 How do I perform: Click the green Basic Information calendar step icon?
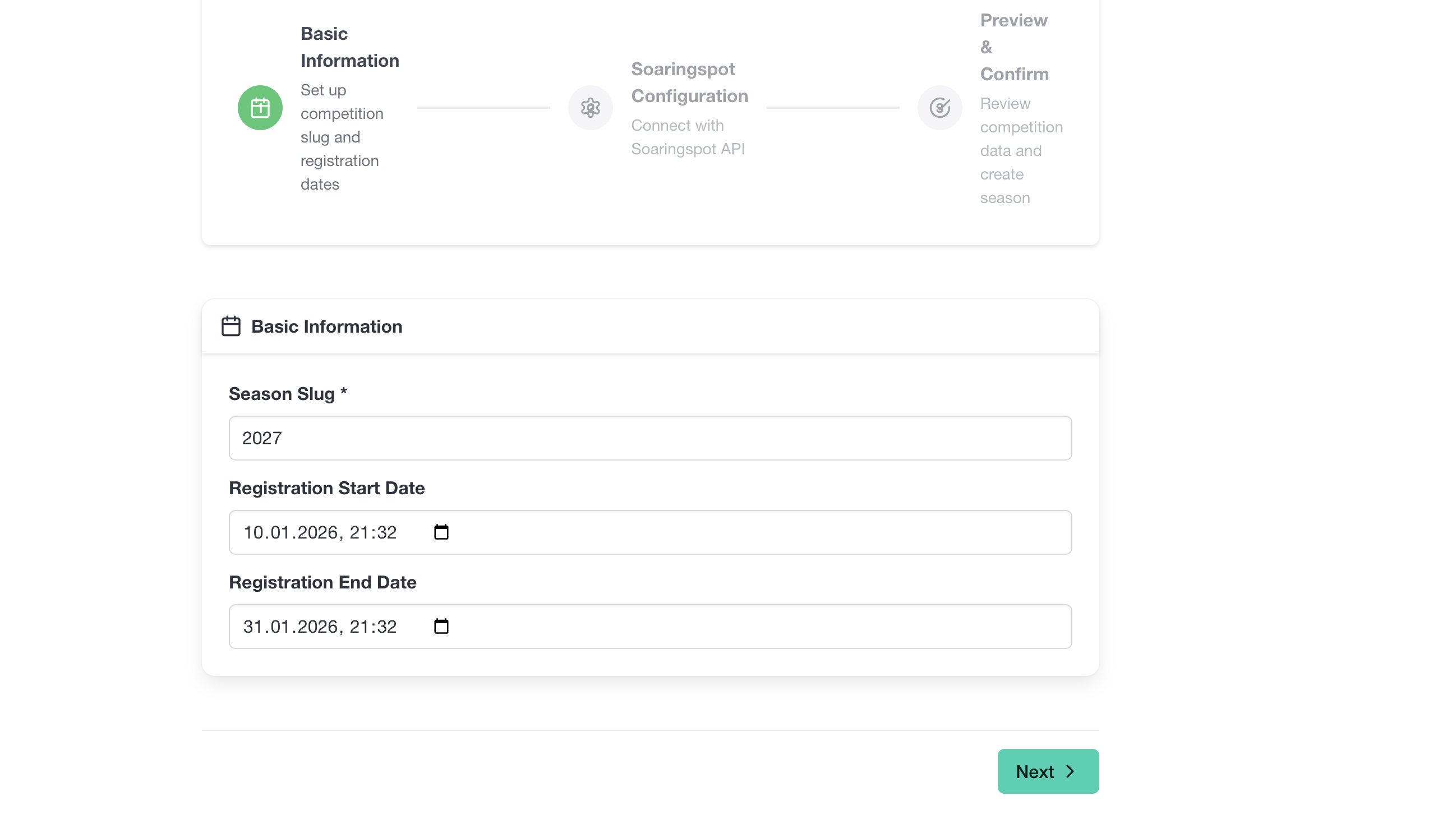click(260, 107)
